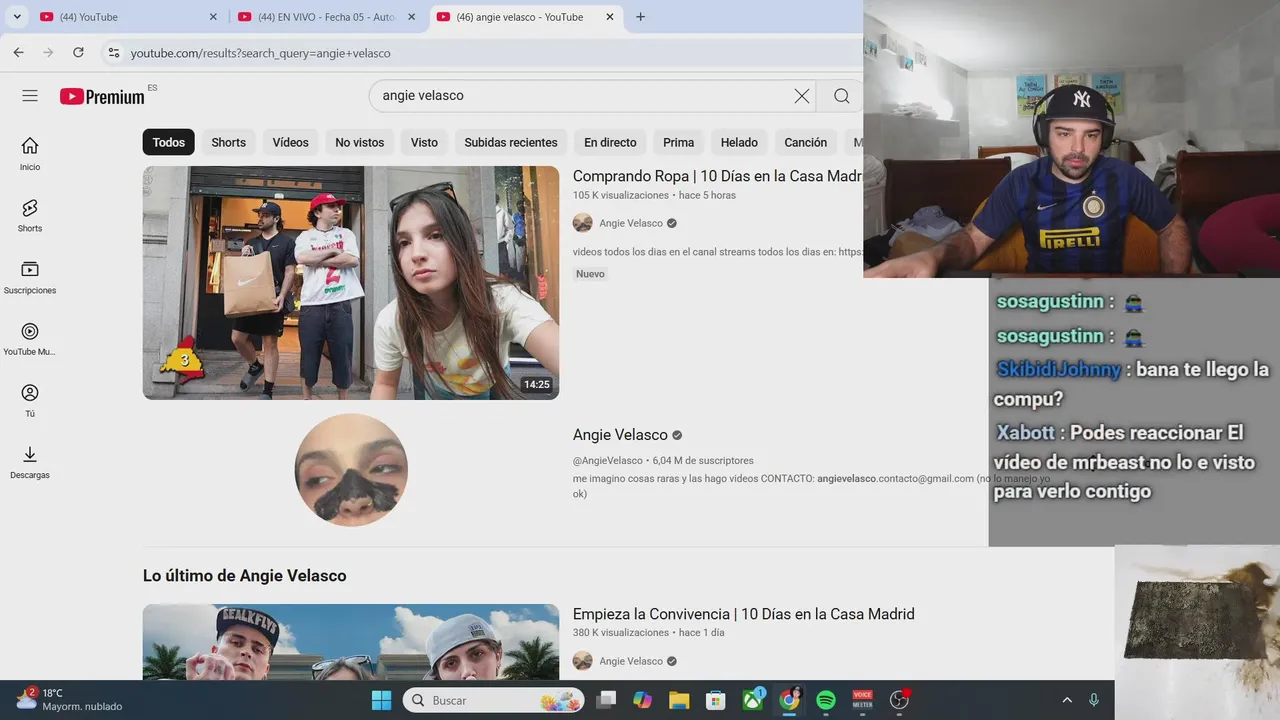Open 'Empieza la Convivencia' video title
The height and width of the screenshot is (720, 1280).
click(743, 614)
